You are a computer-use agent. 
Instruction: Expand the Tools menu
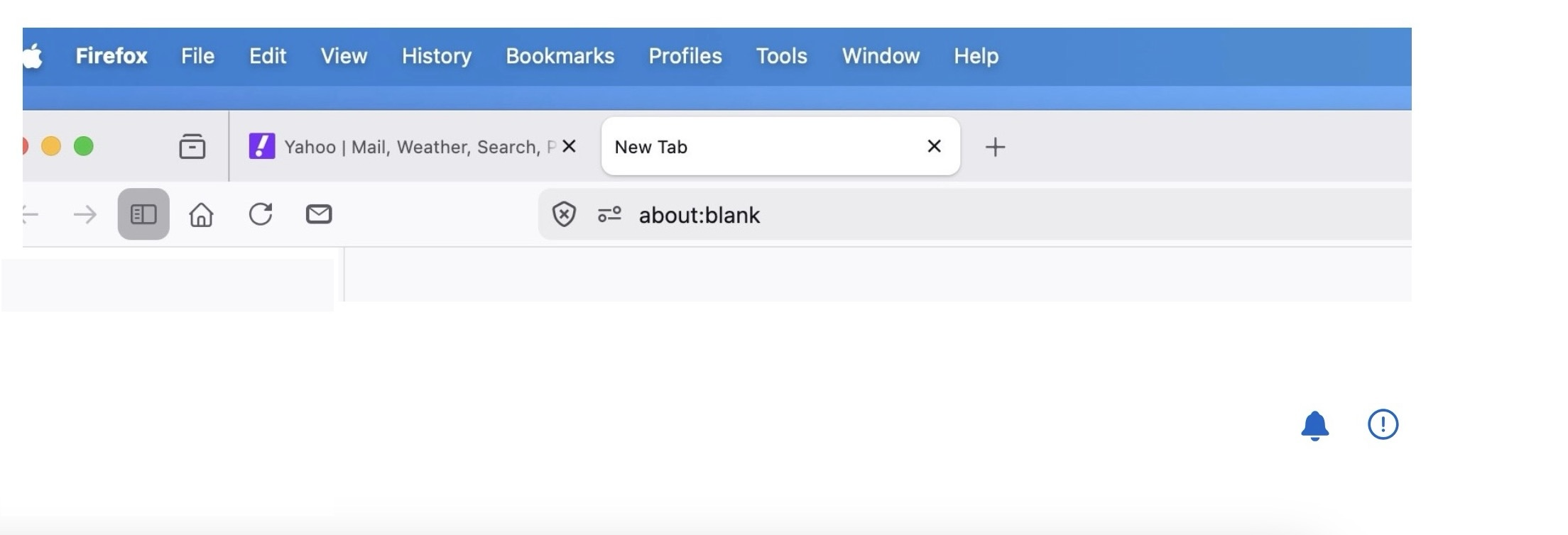[781, 56]
